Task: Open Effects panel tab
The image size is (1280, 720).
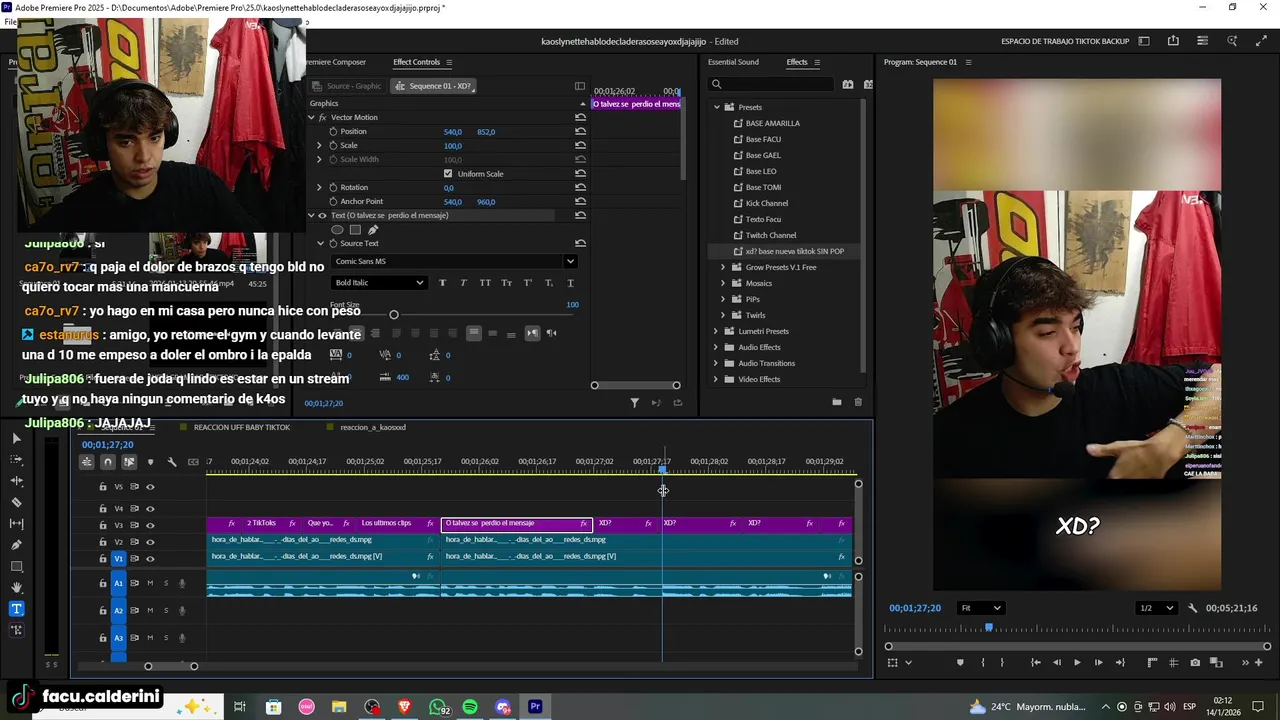Action: 797,62
